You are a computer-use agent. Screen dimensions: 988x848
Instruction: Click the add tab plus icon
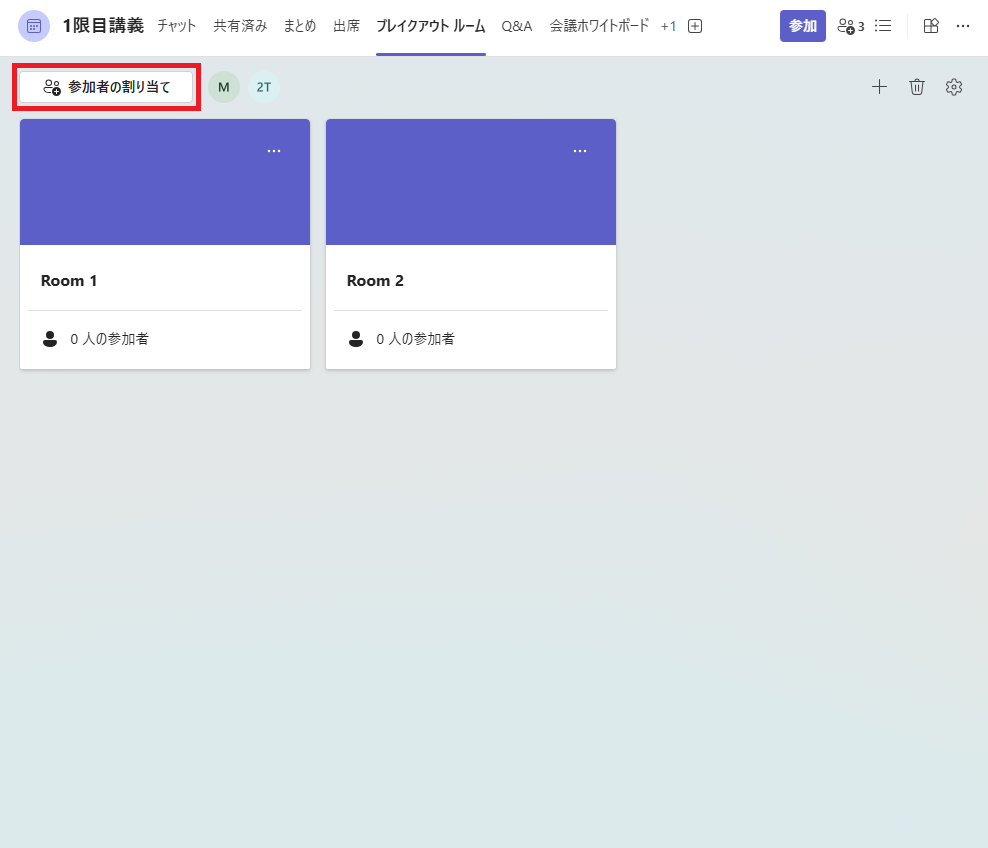coord(695,26)
